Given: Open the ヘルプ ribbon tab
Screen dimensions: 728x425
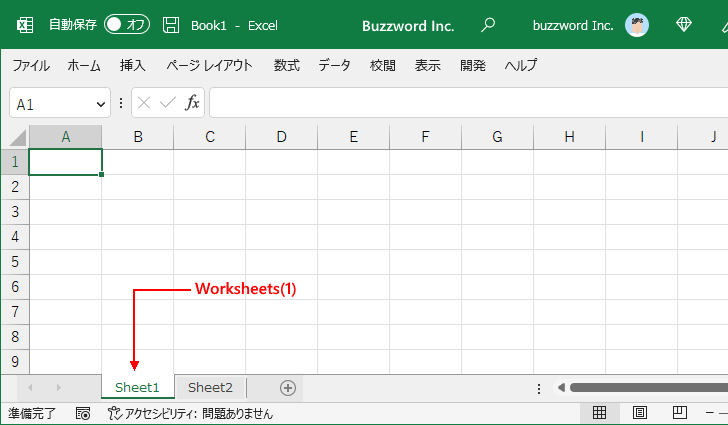Looking at the screenshot, I should [x=521, y=65].
